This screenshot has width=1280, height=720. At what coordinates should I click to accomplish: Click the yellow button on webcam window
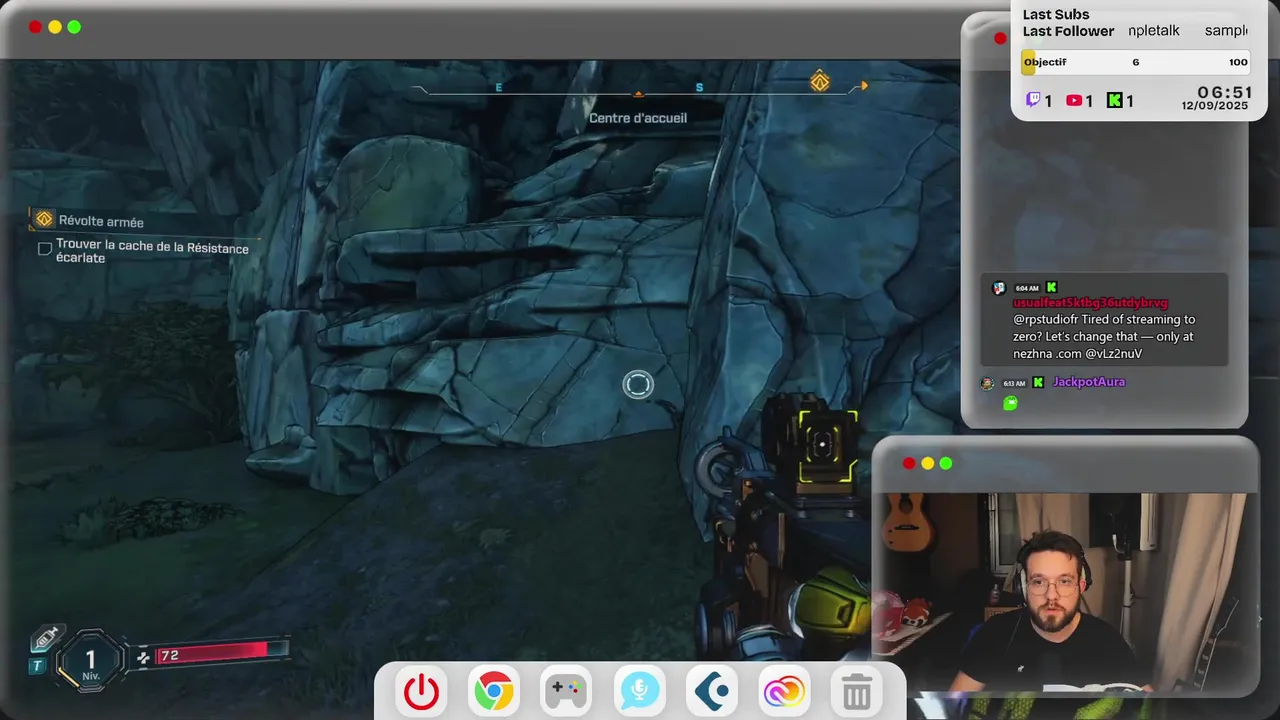coord(927,463)
